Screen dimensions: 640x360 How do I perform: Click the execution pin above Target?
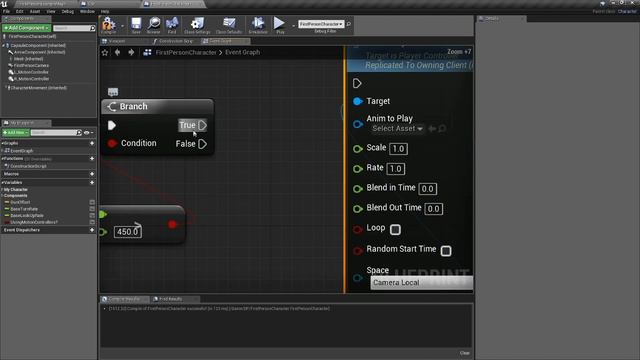click(x=357, y=83)
